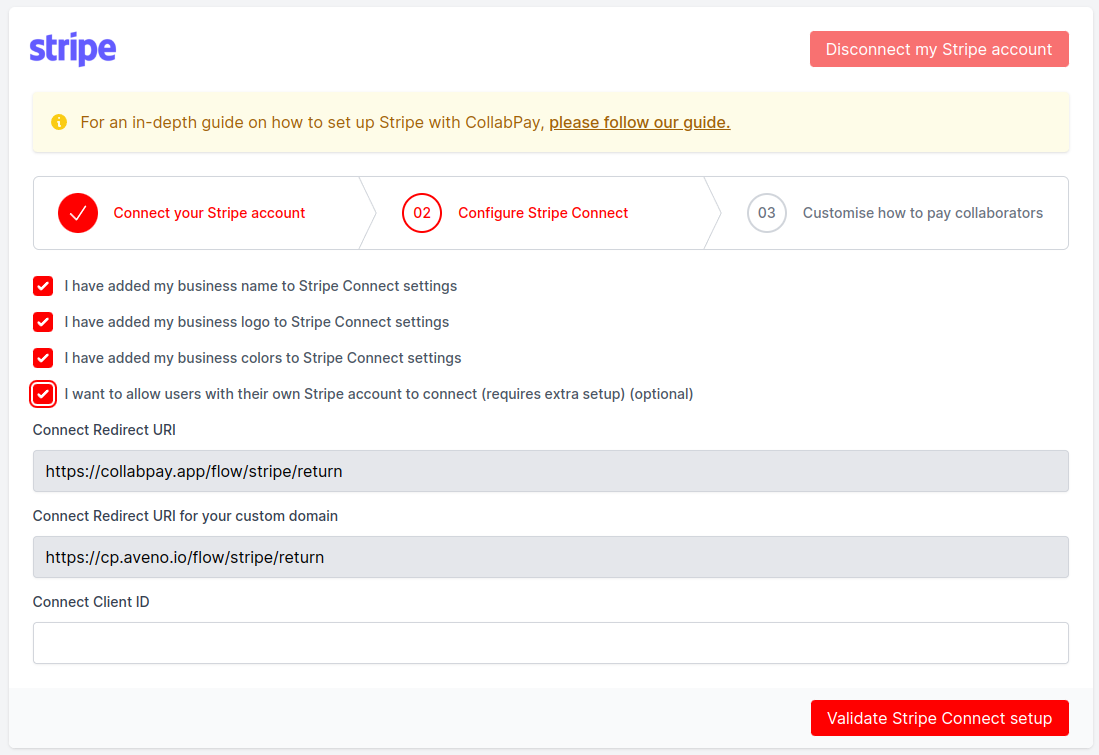Toggle the business colors checkbox off
1099x755 pixels.
pos(43,358)
